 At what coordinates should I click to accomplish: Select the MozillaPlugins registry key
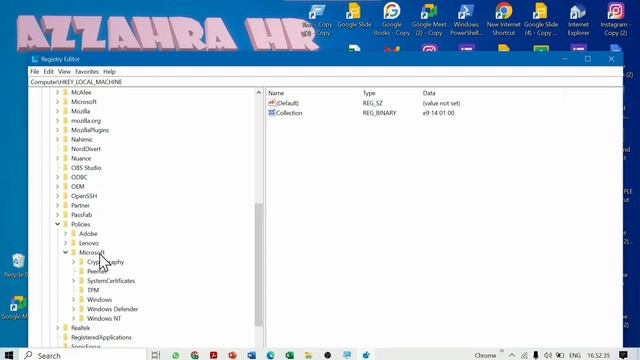[90, 130]
